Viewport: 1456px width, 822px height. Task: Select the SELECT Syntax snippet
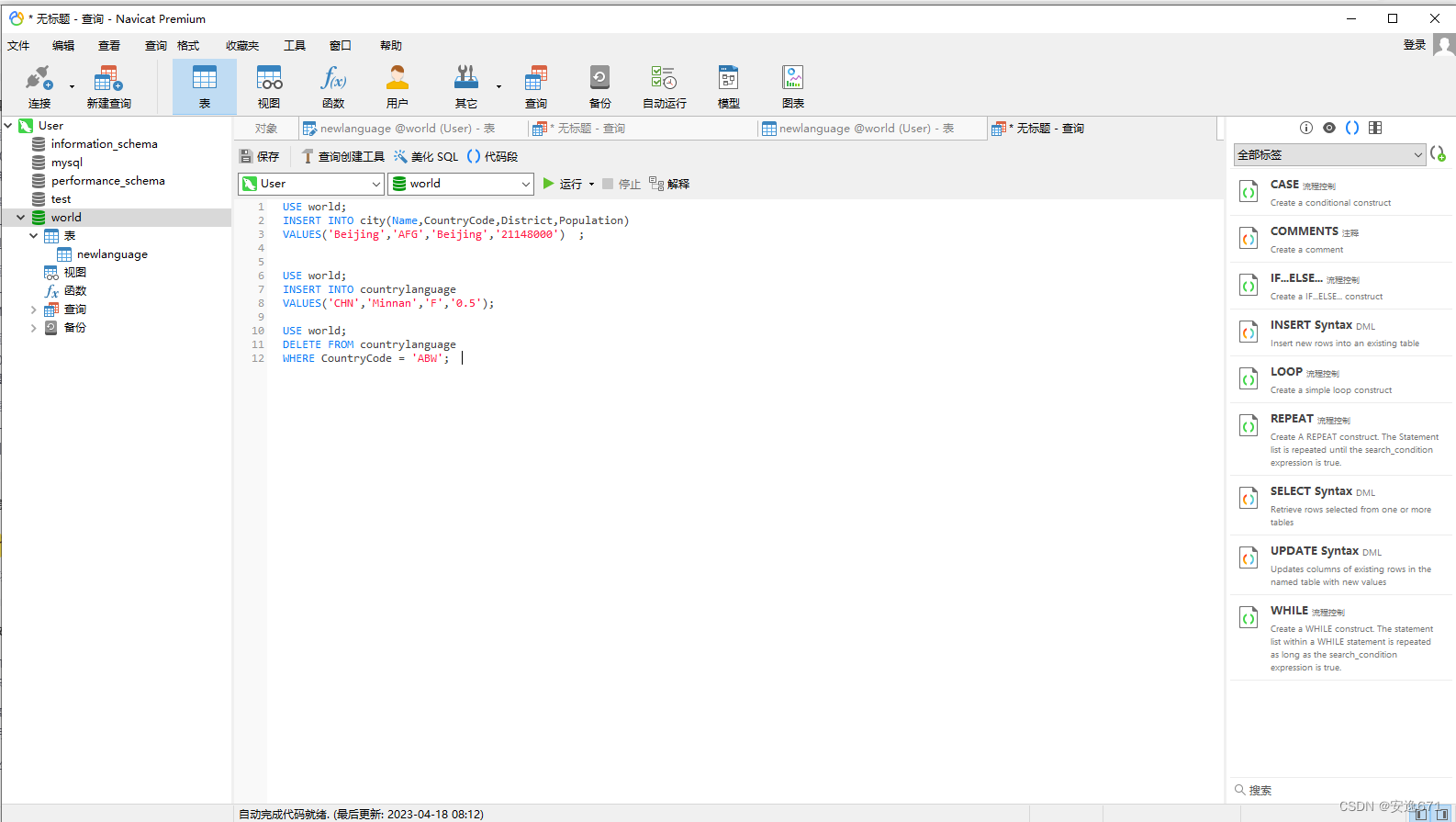tap(1340, 505)
